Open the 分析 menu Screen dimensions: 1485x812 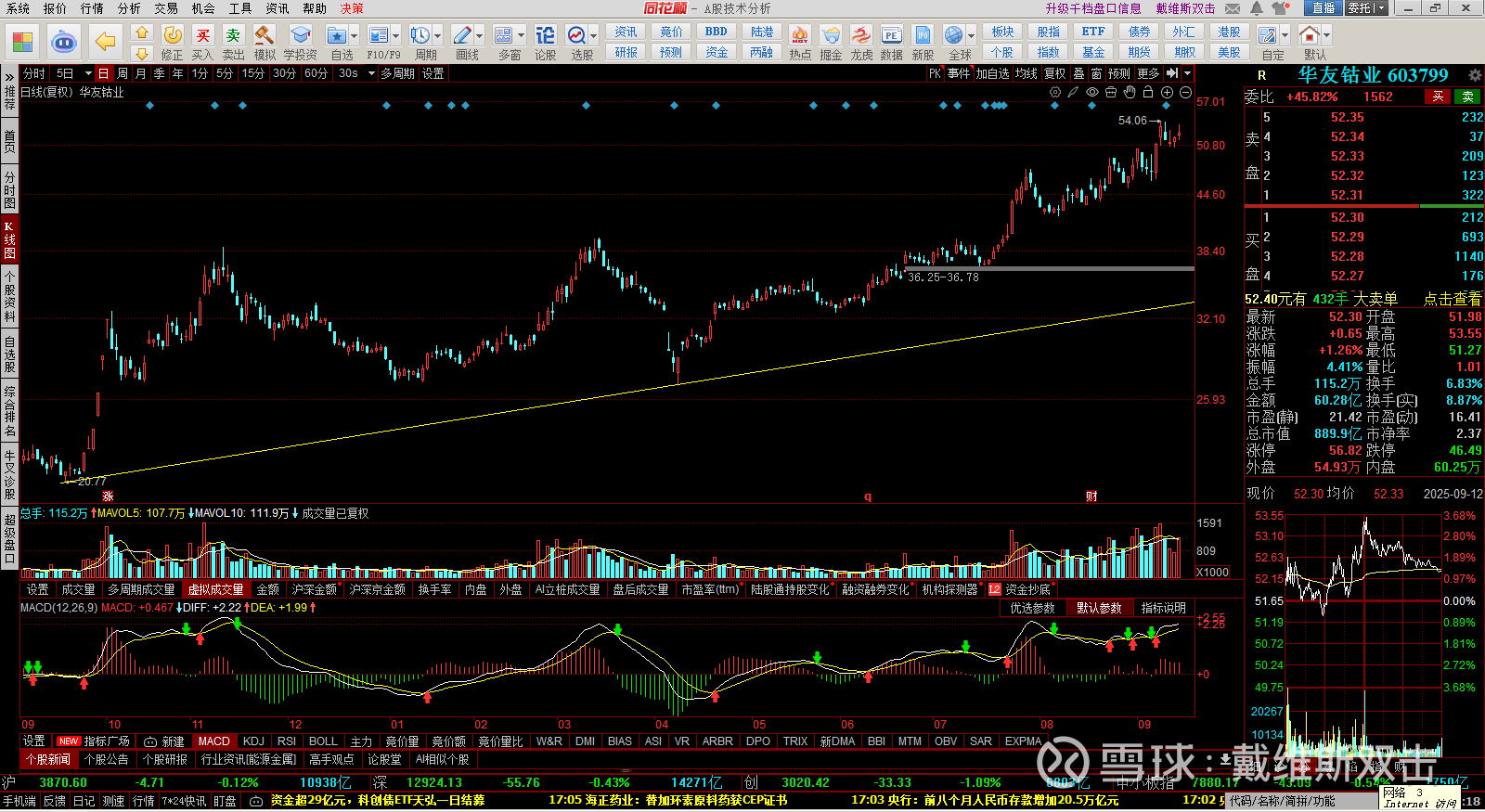[129, 8]
